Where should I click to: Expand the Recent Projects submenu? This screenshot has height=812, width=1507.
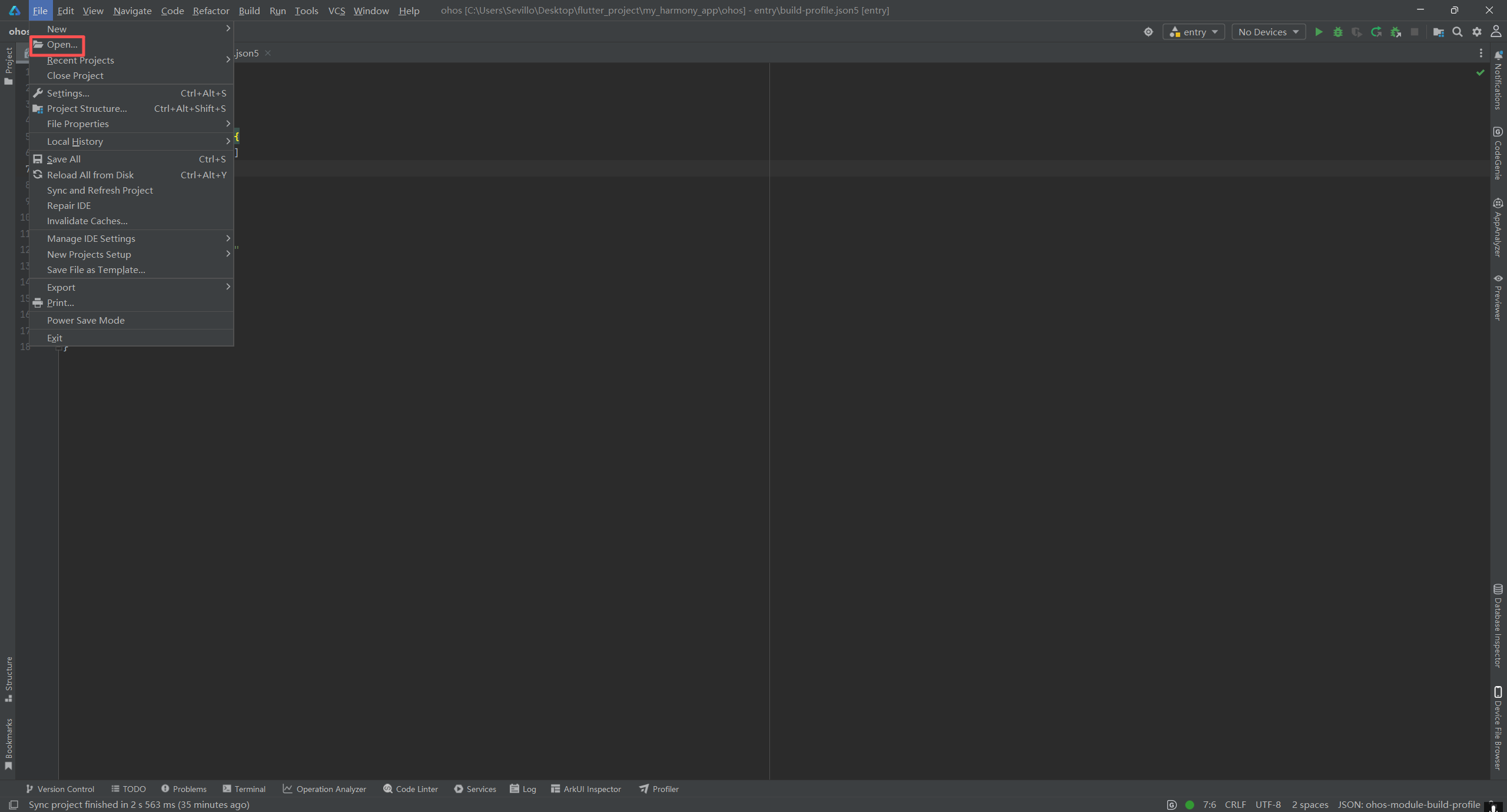[81, 60]
